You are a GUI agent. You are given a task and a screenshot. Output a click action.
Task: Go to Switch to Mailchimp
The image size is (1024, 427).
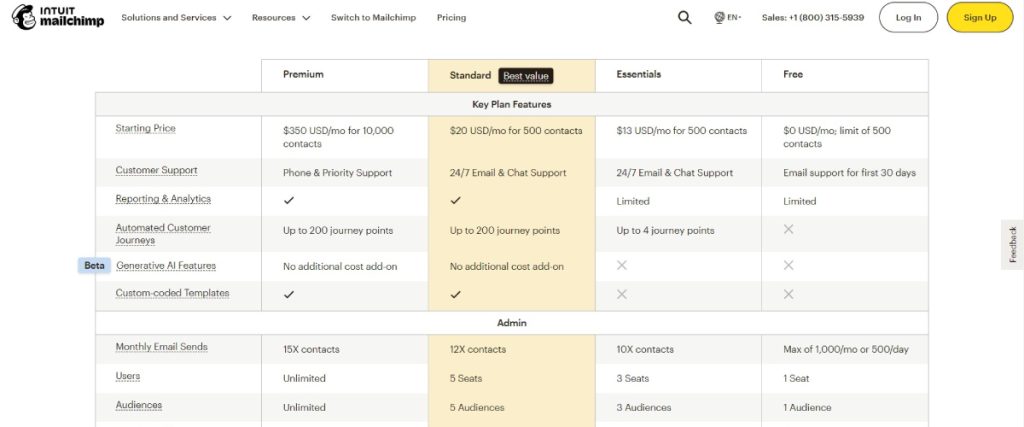[373, 18]
